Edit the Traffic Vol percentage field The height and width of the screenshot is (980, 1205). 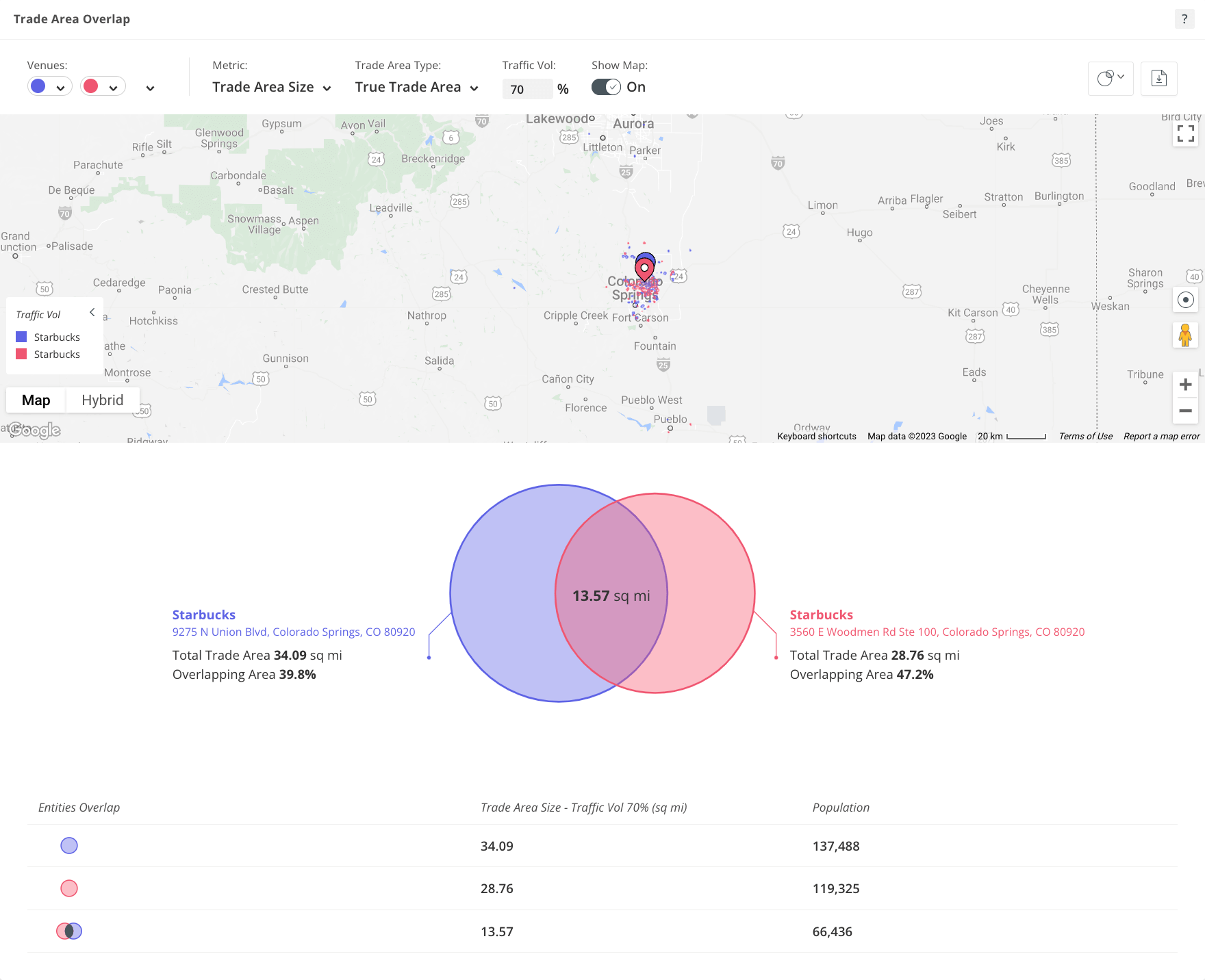[x=527, y=89]
